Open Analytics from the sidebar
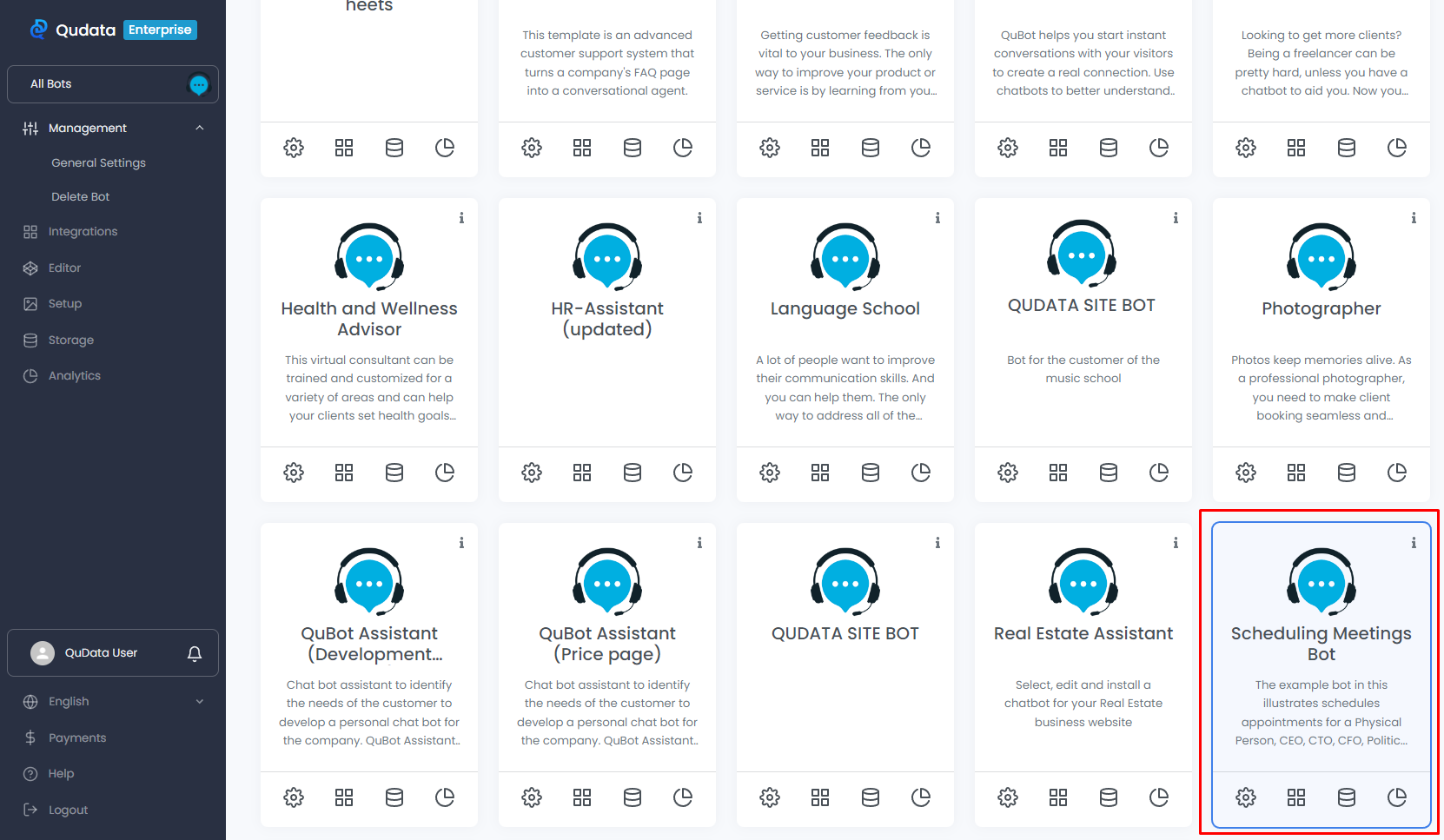The width and height of the screenshot is (1444, 840). [74, 376]
